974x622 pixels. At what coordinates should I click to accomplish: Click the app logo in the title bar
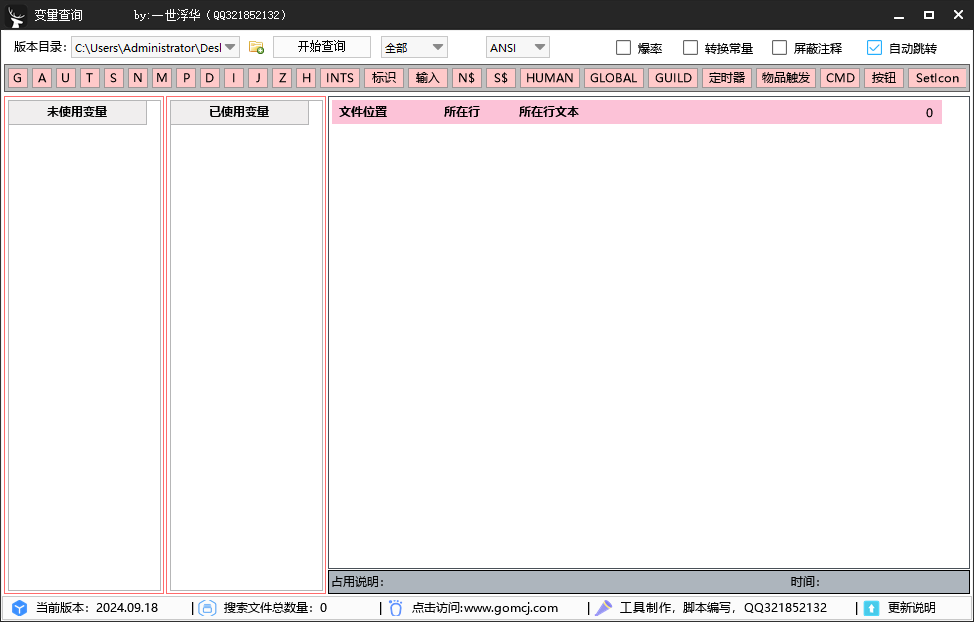pos(16,15)
